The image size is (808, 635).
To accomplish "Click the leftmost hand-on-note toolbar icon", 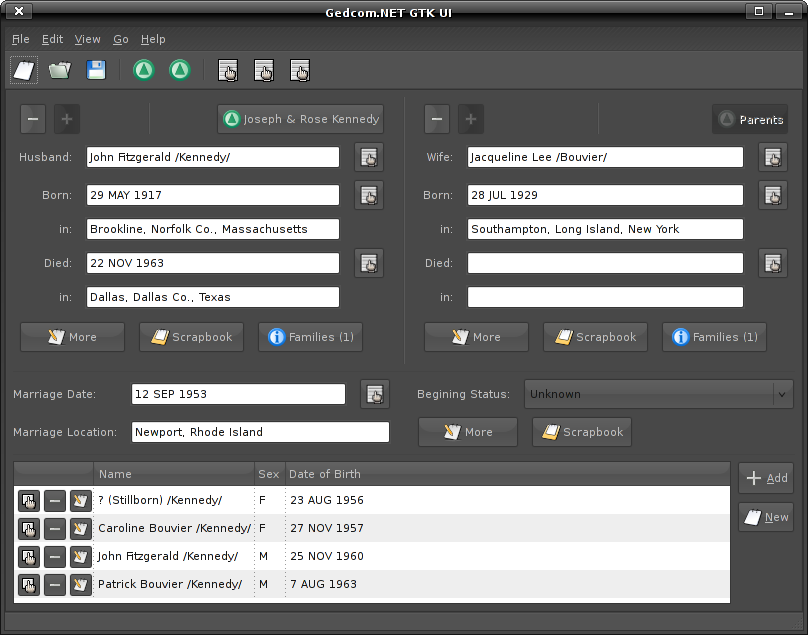I will pos(228,70).
